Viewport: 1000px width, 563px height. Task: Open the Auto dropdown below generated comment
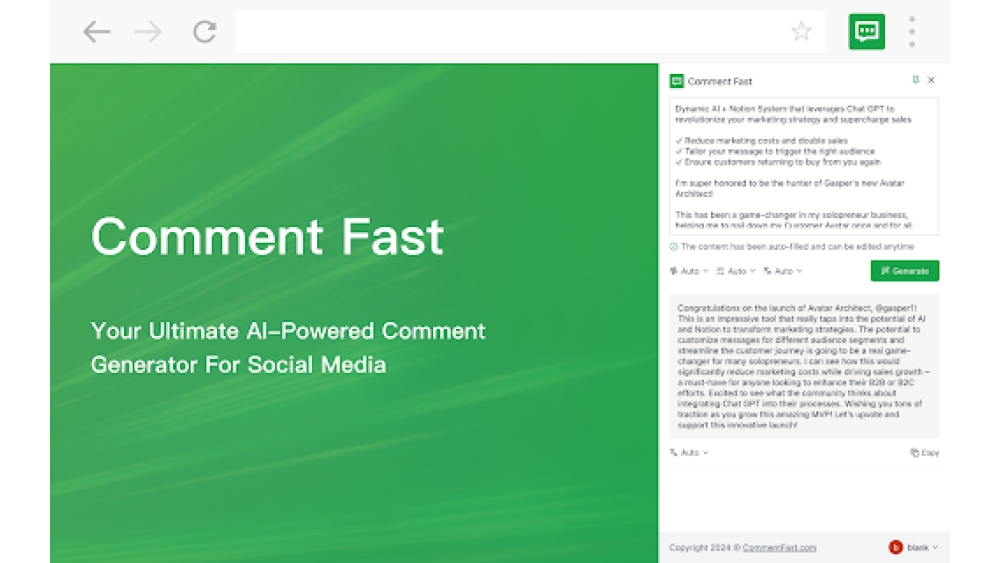pos(689,453)
